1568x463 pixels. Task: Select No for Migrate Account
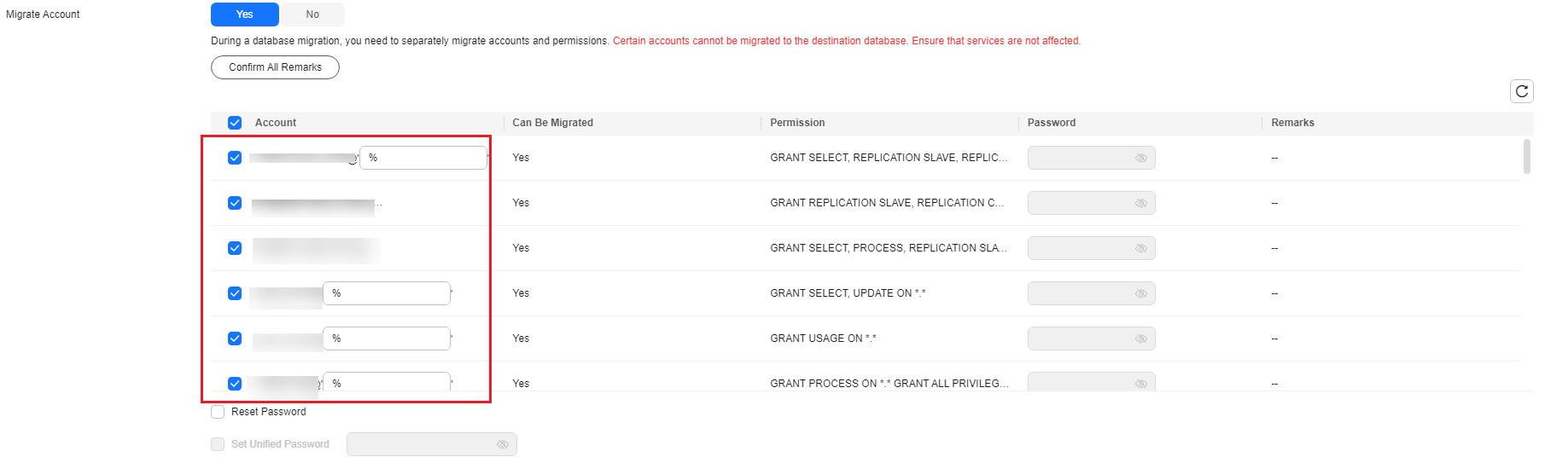pyautogui.click(x=312, y=14)
